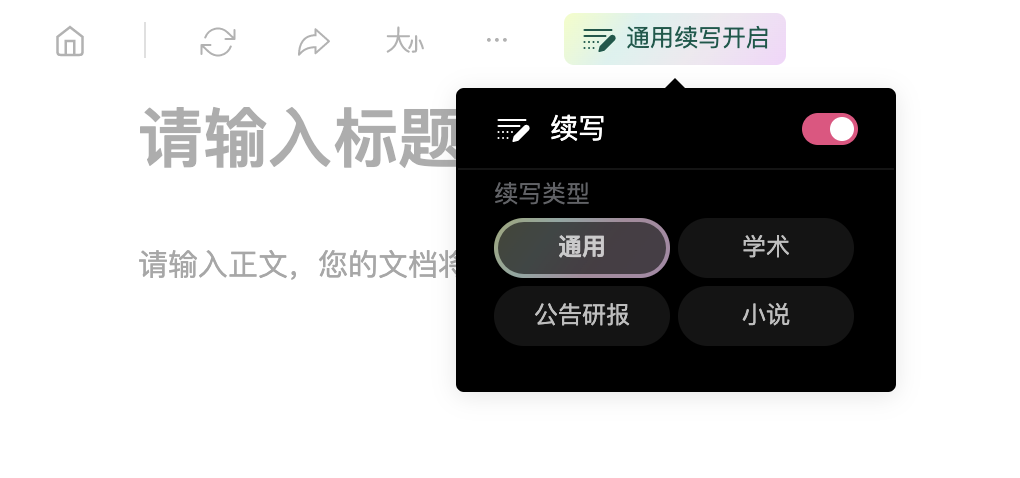Click into the 请输入正文 body text area
Image resolution: width=1020 pixels, height=478 pixels.
point(298,265)
